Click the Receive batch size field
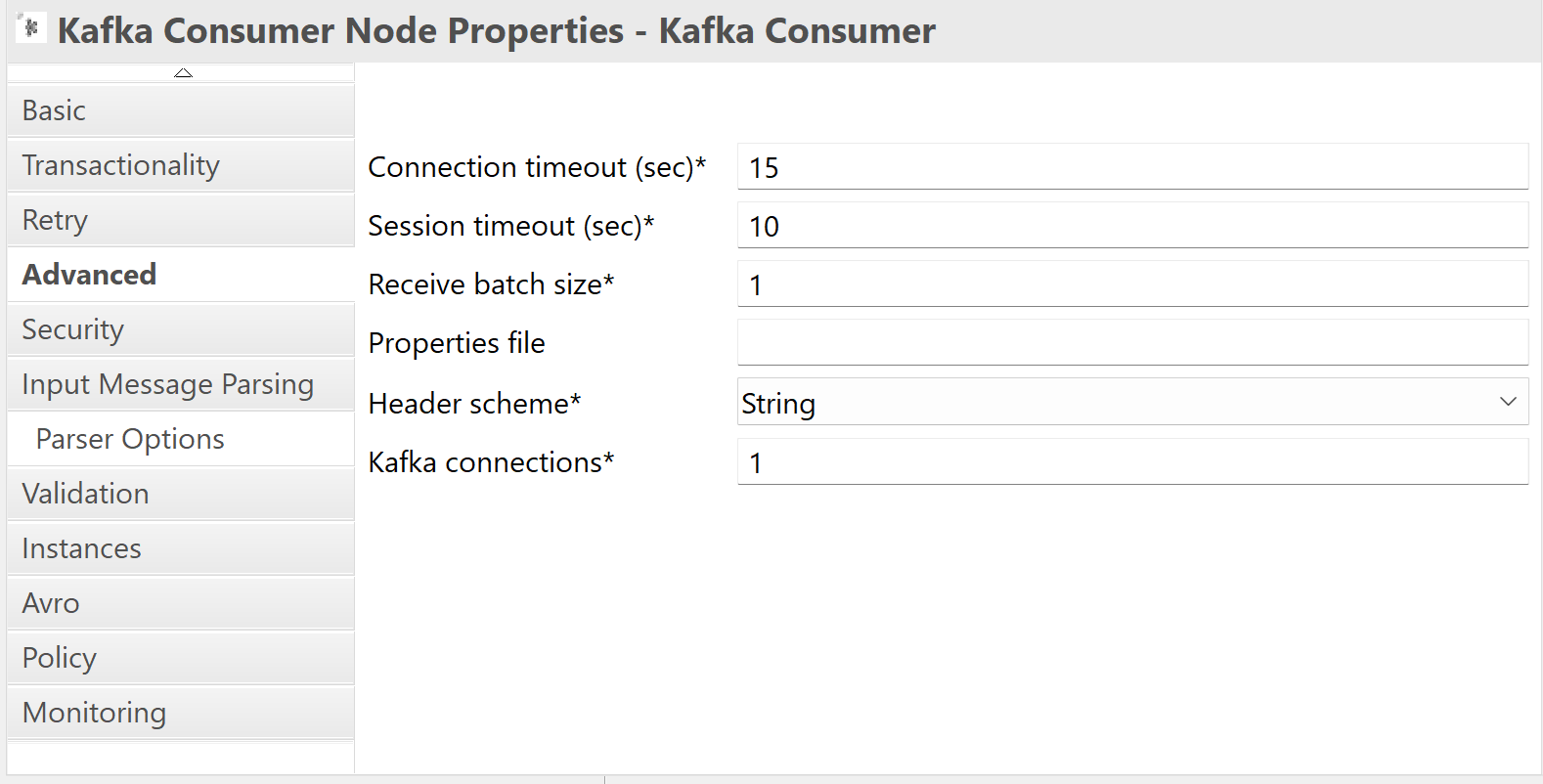 tap(1132, 284)
